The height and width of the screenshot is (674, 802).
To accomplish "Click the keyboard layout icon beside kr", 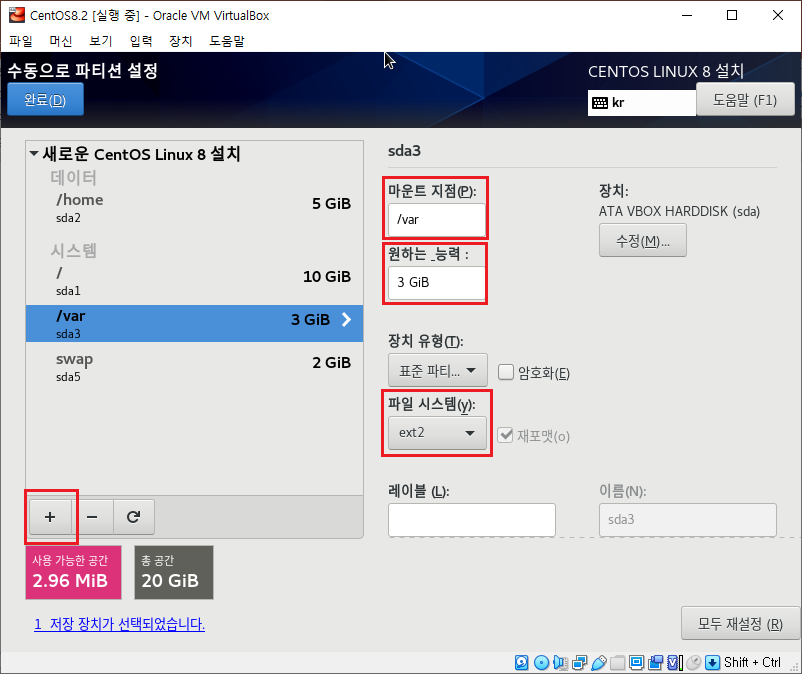I will point(600,103).
